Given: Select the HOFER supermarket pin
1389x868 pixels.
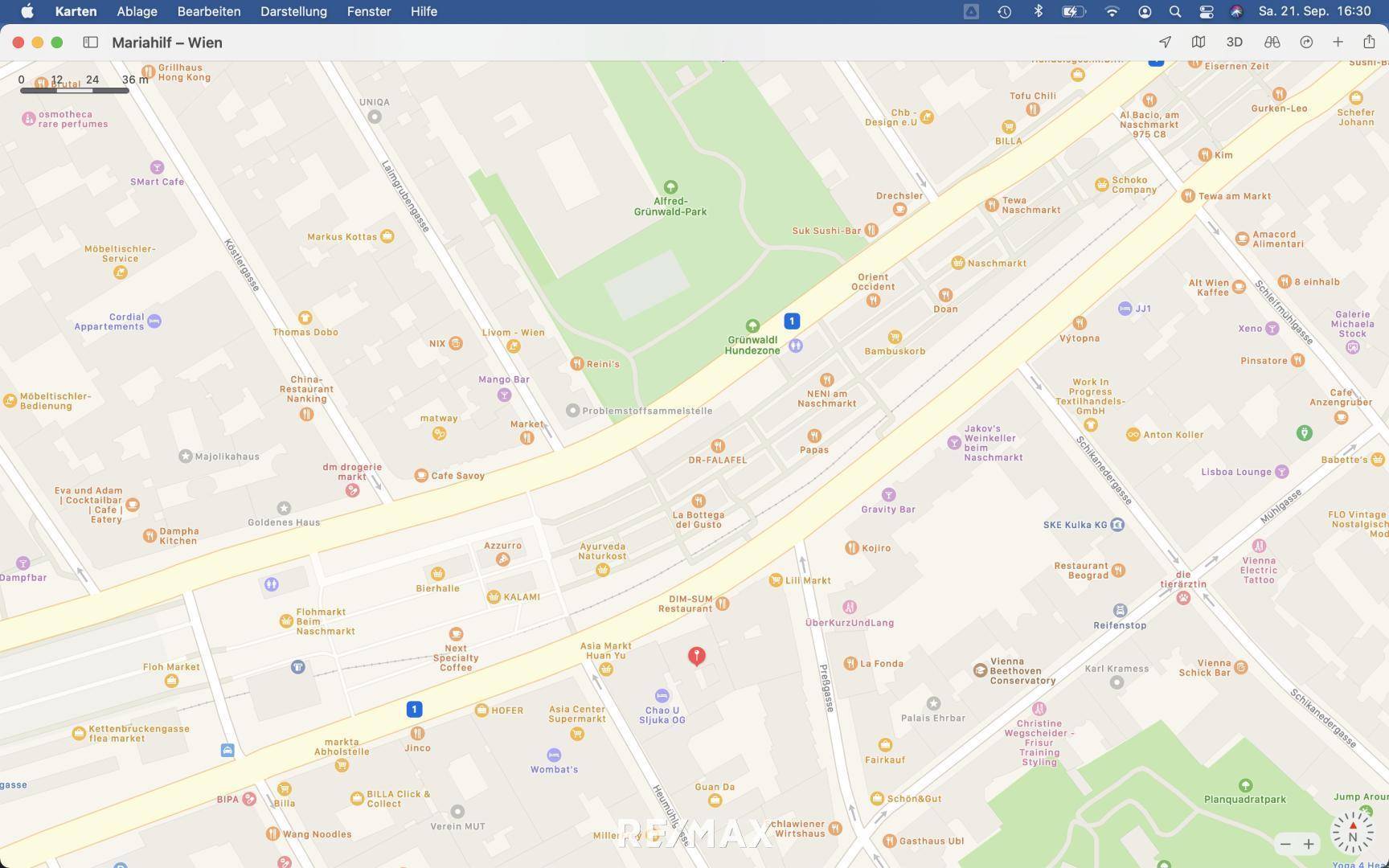Looking at the screenshot, I should (x=481, y=710).
